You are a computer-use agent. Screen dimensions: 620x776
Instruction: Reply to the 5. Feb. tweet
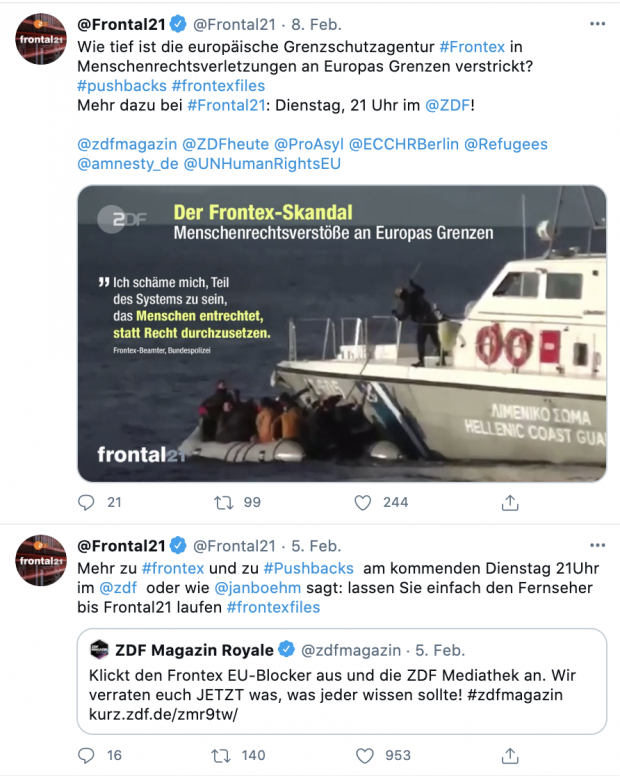[x=87, y=755]
